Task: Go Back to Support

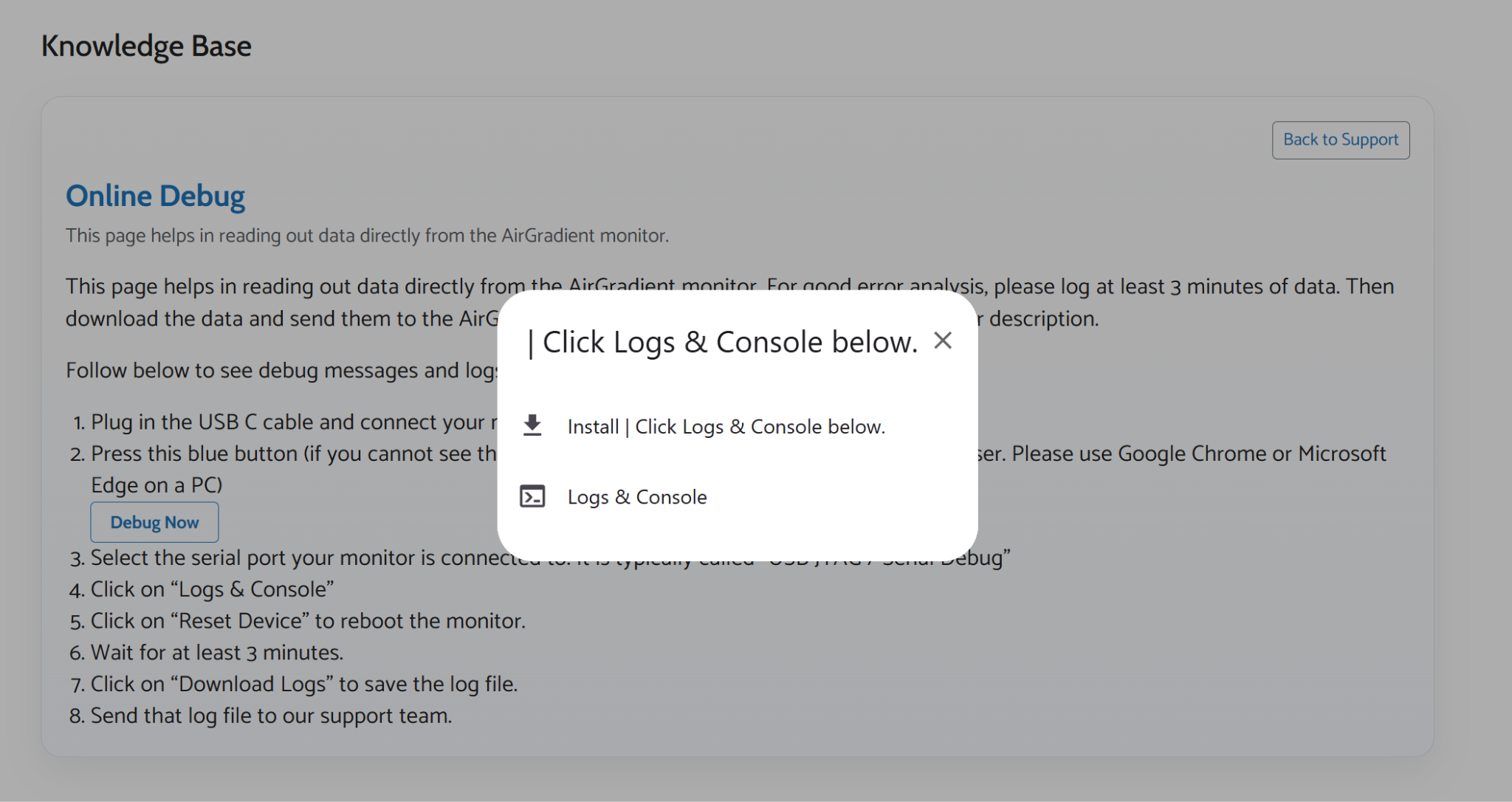Action: coord(1340,140)
